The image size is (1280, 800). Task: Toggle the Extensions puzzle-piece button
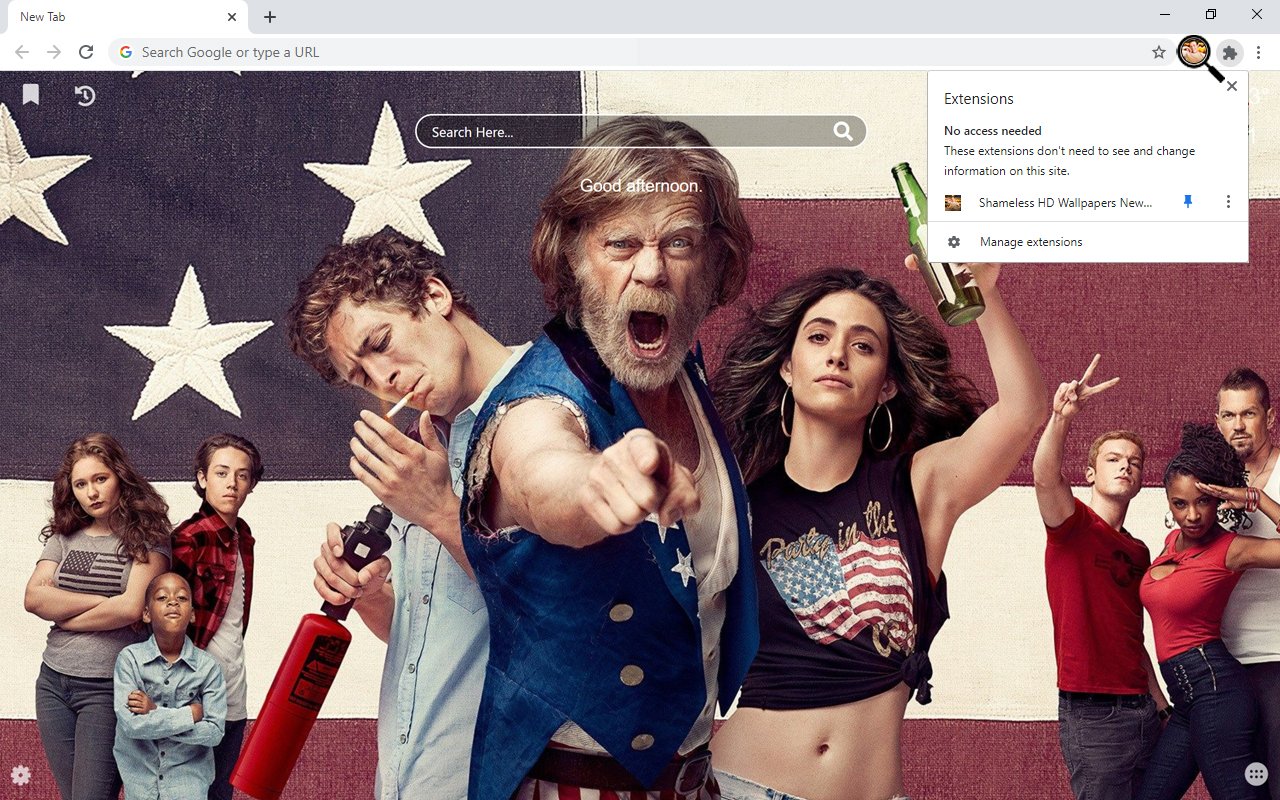click(x=1230, y=52)
